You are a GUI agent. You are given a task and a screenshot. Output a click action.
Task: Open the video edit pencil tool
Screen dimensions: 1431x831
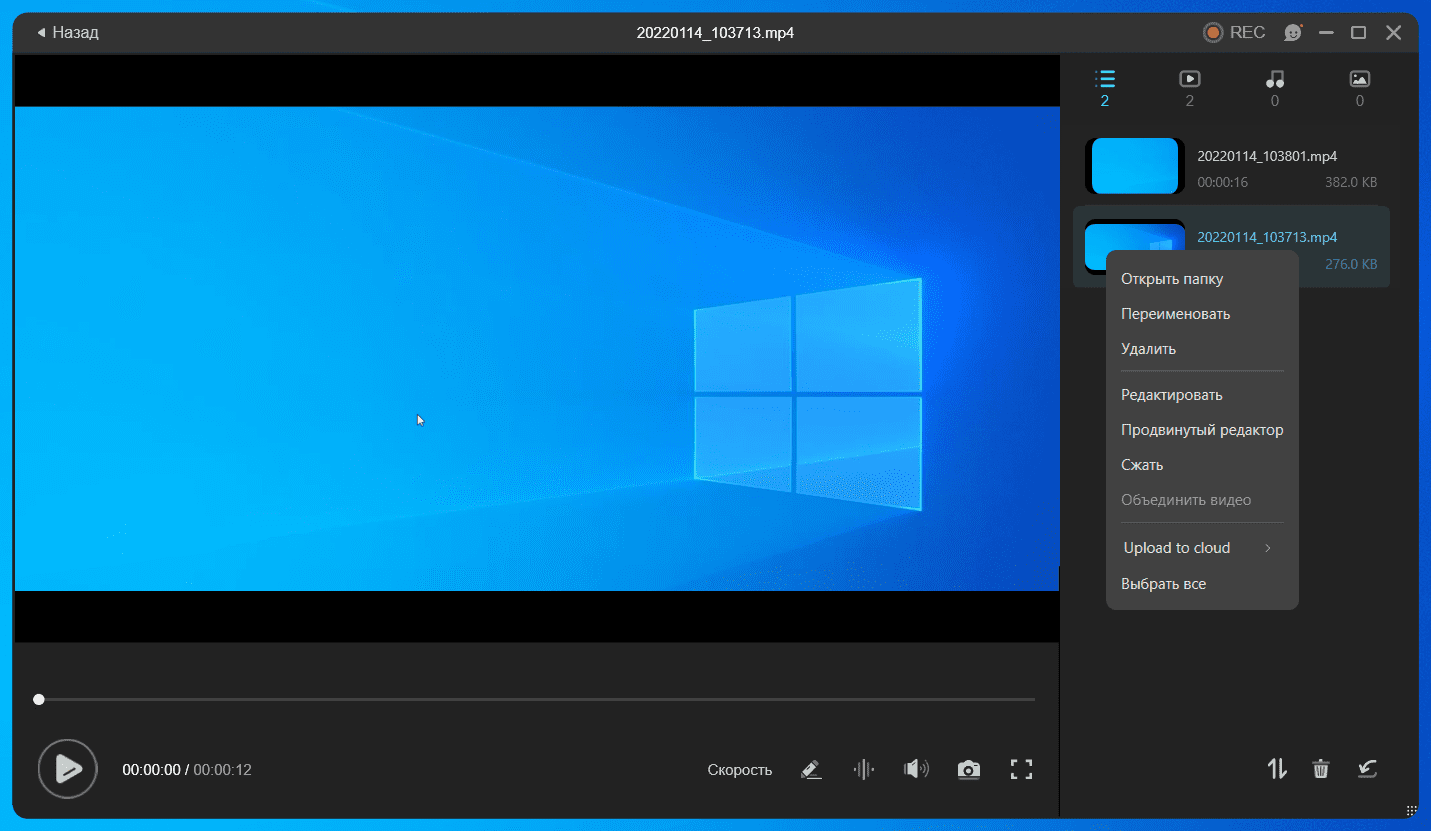(811, 769)
